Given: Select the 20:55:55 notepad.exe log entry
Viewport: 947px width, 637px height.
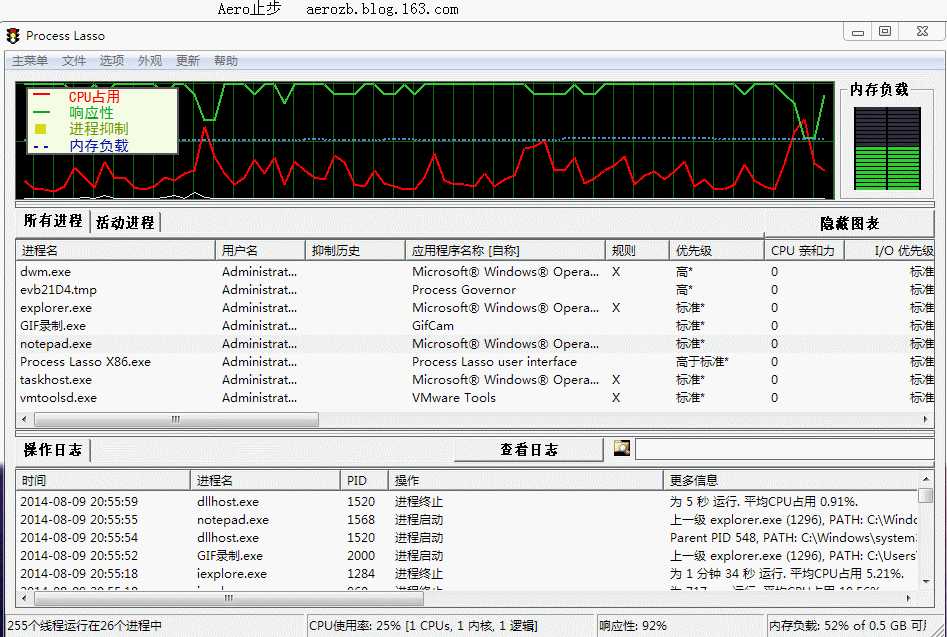Looking at the screenshot, I should (x=466, y=520).
